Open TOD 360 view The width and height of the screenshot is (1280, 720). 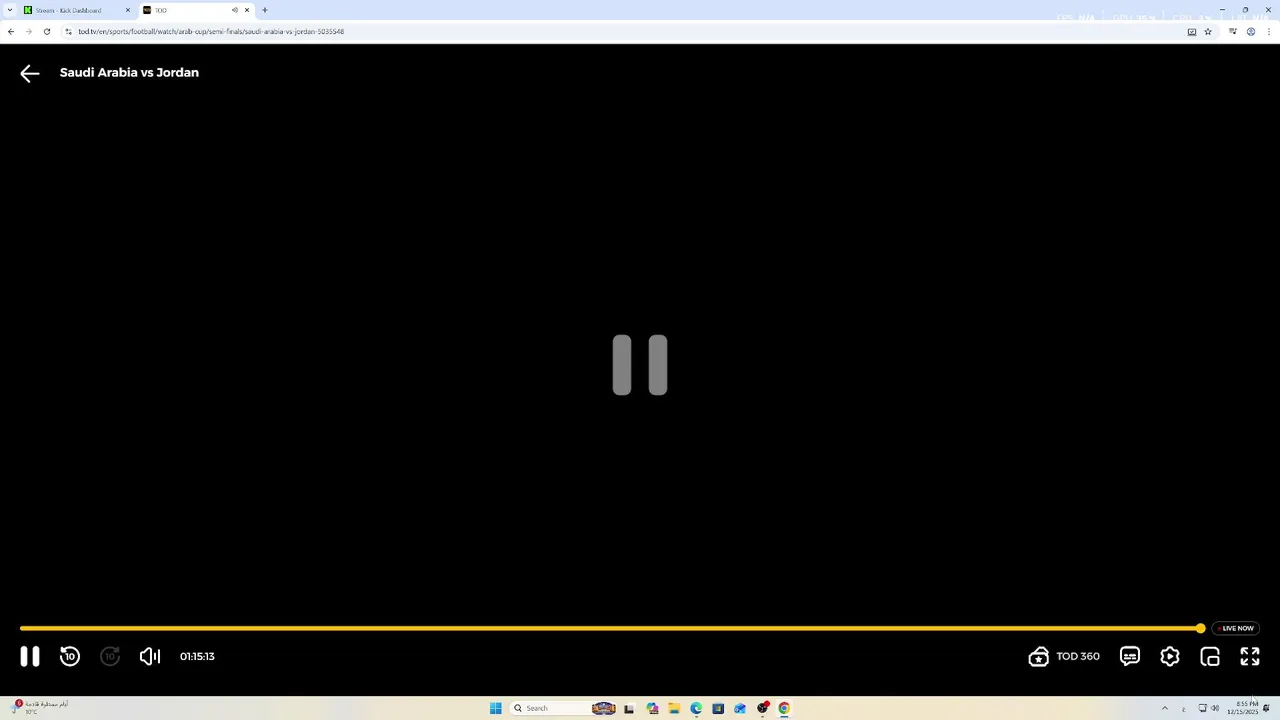click(x=1064, y=656)
